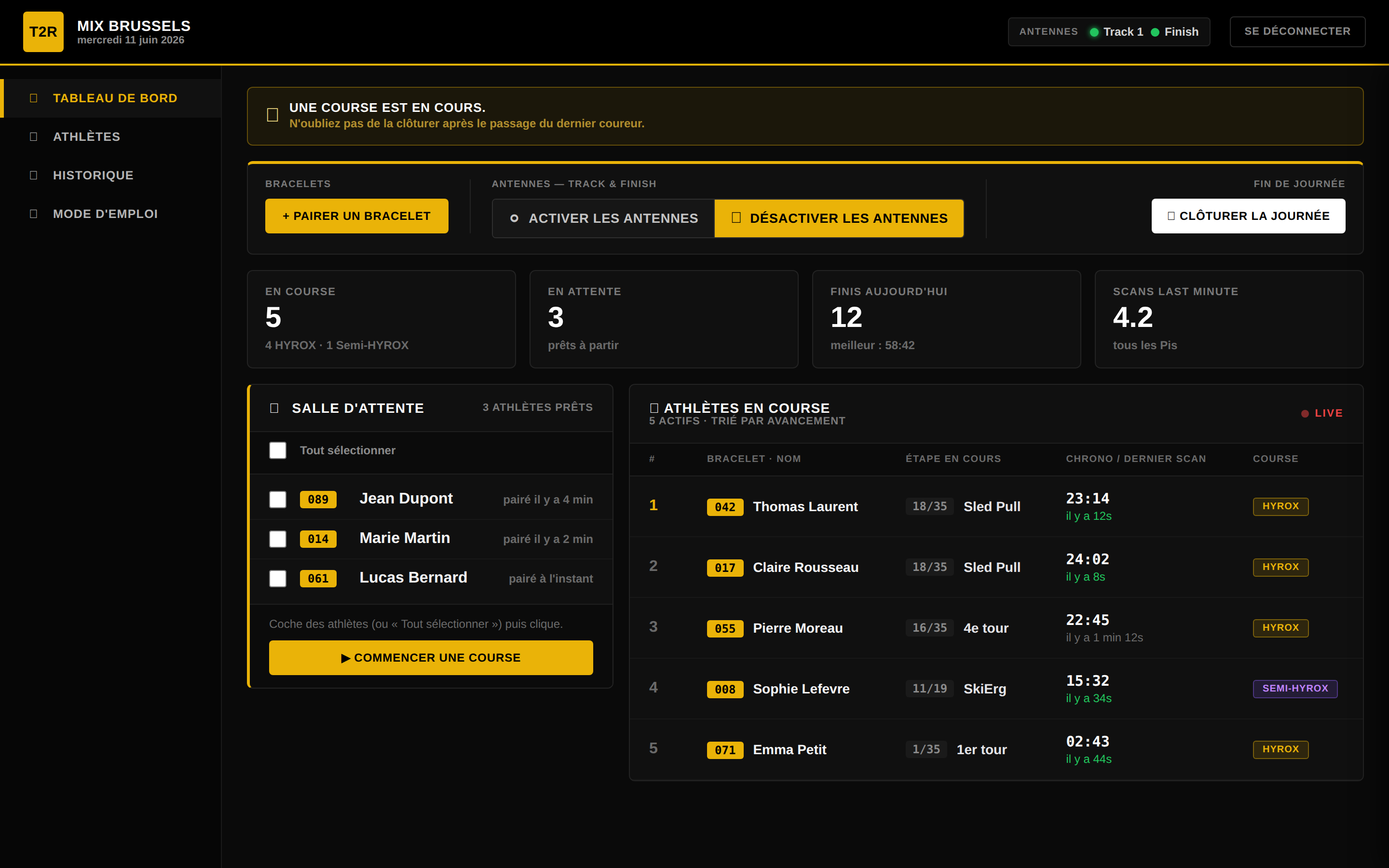
Task: Click the Finish antenna status dot
Action: 1155,32
